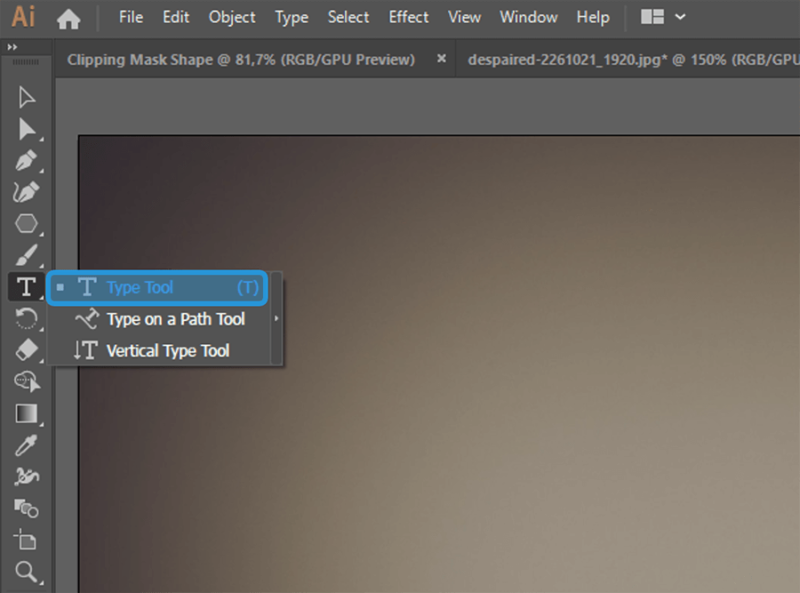Viewport: 800px width, 593px height.
Task: Select the Pen tool
Action: click(26, 161)
